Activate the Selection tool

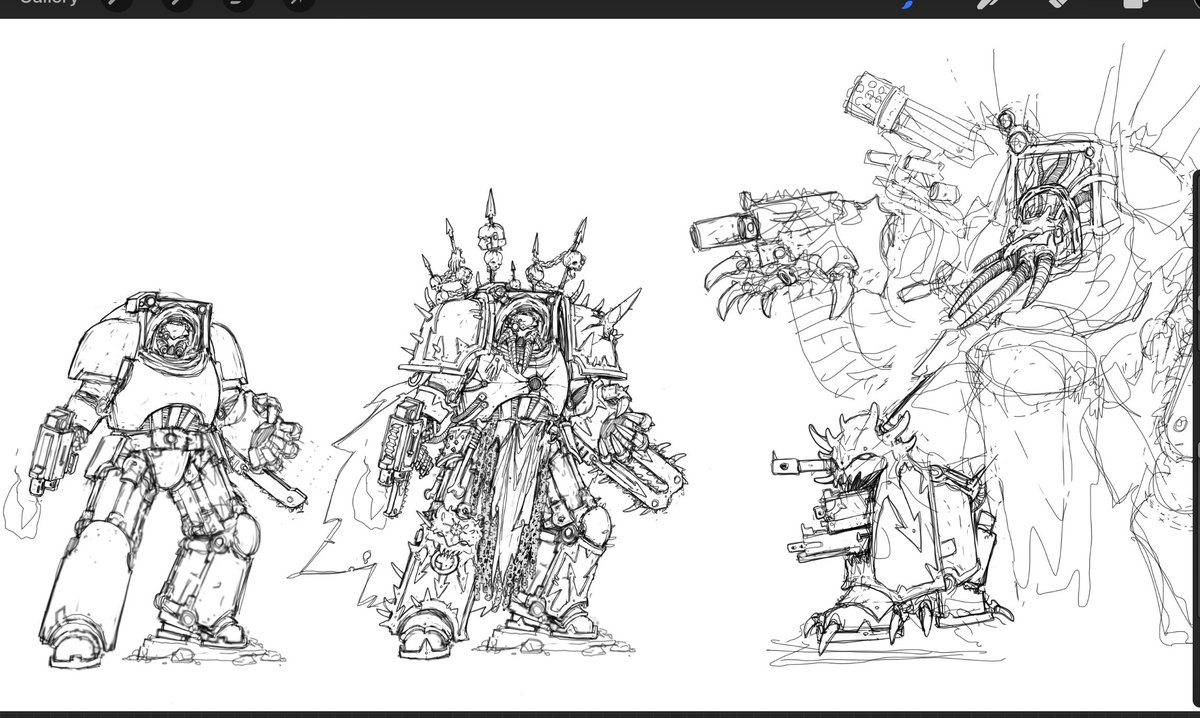(238, 3)
